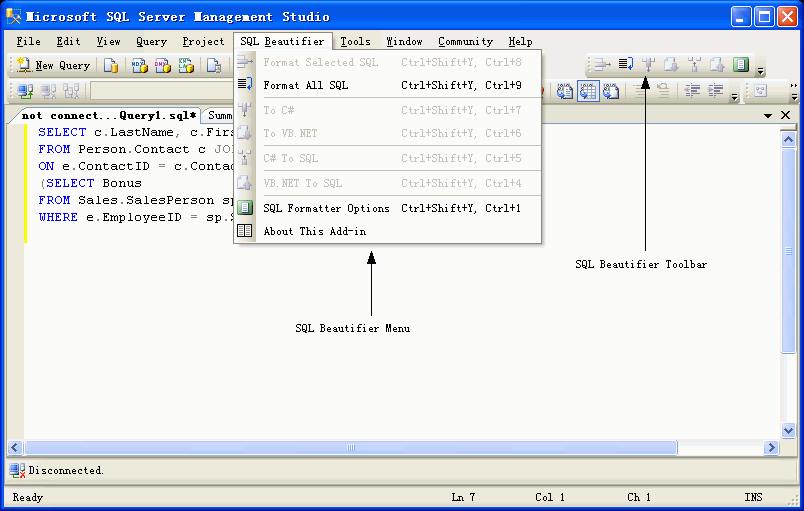This screenshot has height=511, width=804.
Task: Click the horizontal scrollbar left arrow
Action: (x=14, y=448)
